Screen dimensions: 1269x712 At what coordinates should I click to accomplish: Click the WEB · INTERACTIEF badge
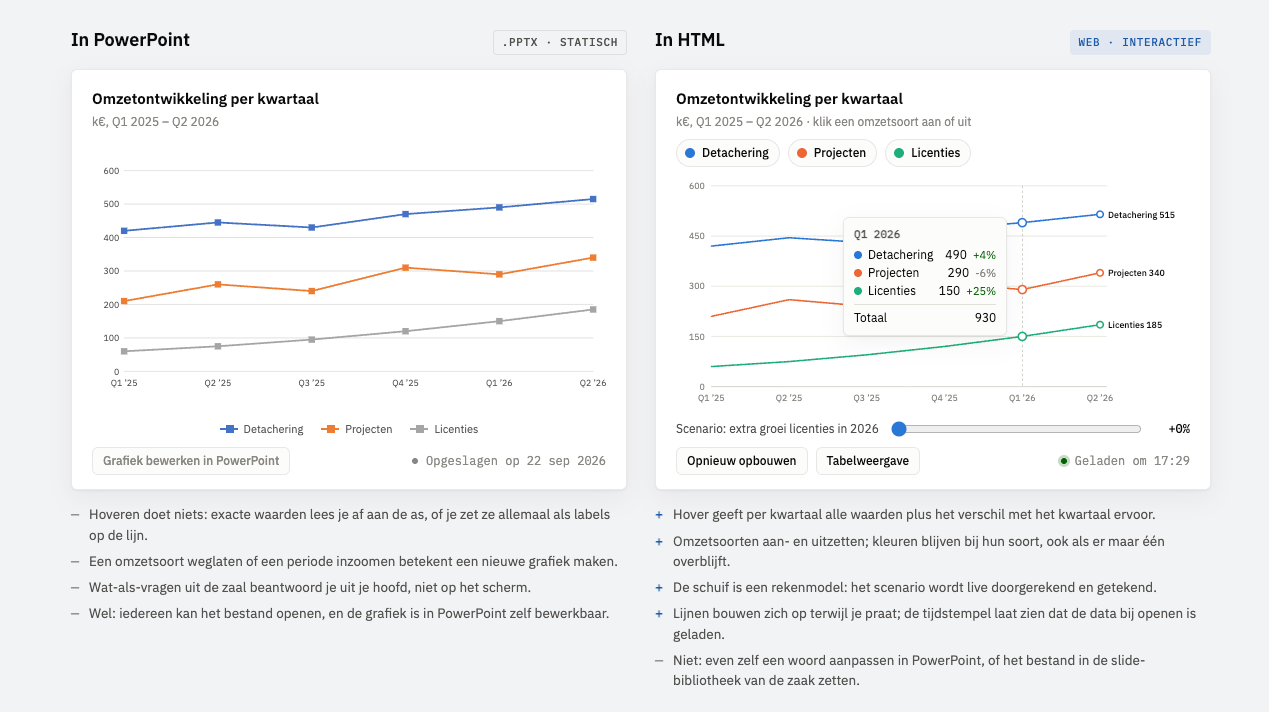point(1140,42)
